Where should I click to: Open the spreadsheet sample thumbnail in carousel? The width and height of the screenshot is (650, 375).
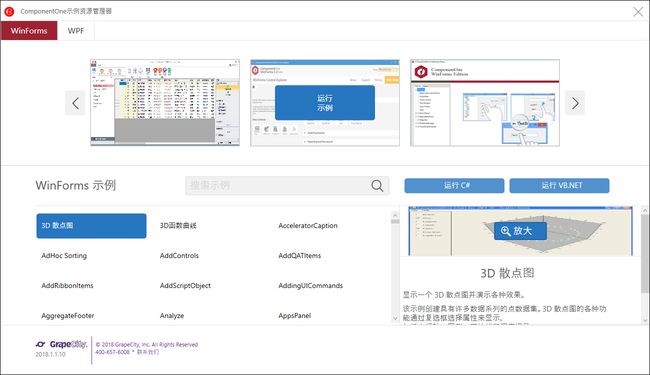[x=165, y=103]
